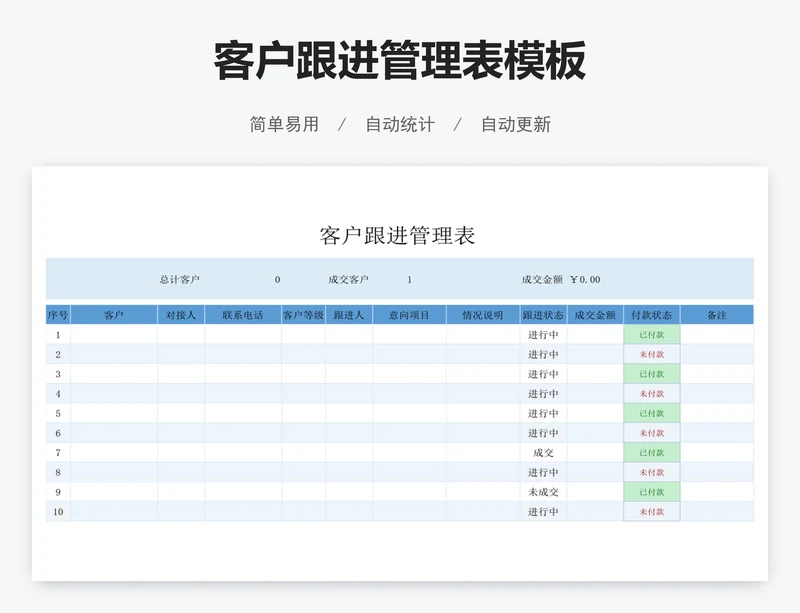Screen dimensions: 800x613
Task: Click the 客户跟进管理表 sheet title
Action: click(397, 236)
